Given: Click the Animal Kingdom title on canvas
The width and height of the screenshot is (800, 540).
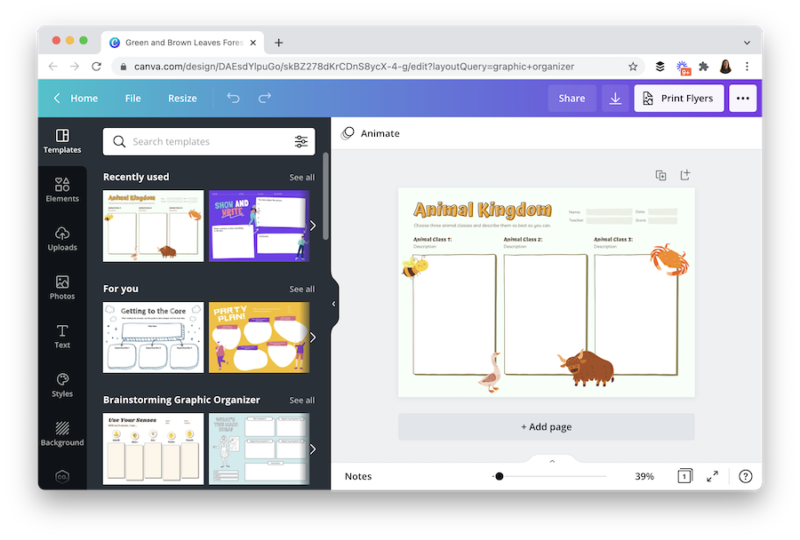Looking at the screenshot, I should [x=482, y=209].
